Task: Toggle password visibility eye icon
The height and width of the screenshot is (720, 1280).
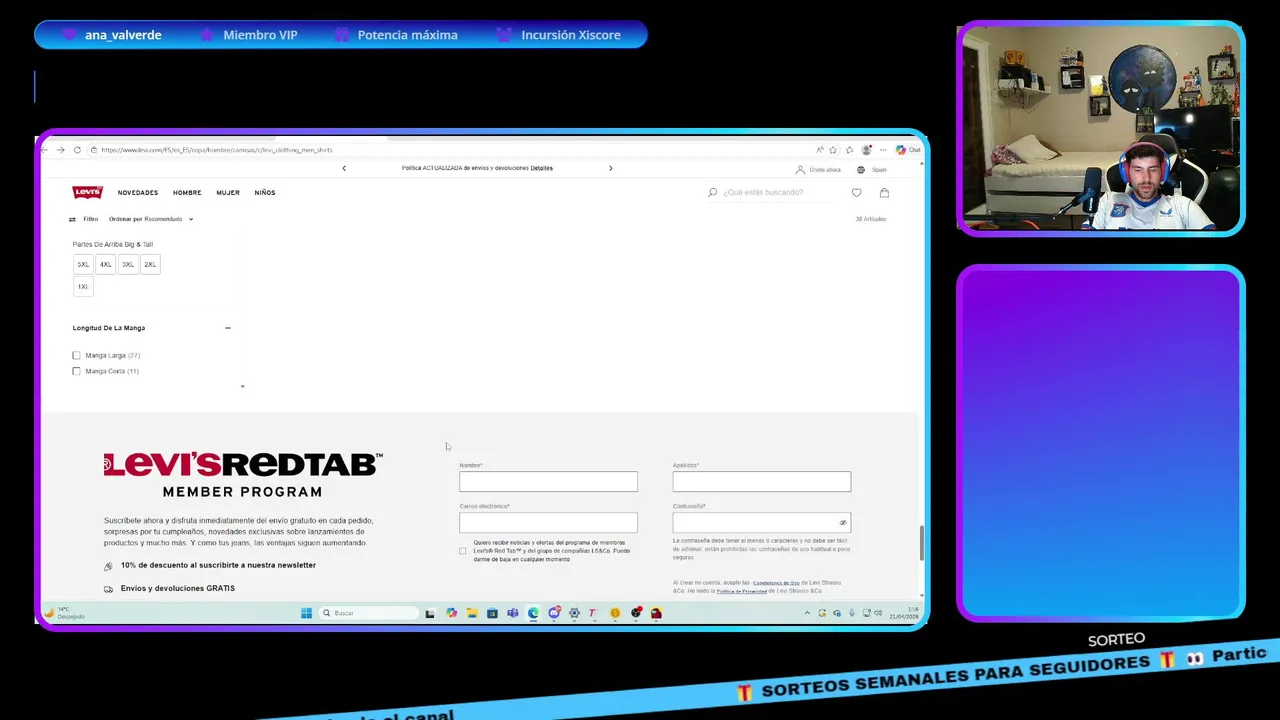Action: click(x=843, y=523)
